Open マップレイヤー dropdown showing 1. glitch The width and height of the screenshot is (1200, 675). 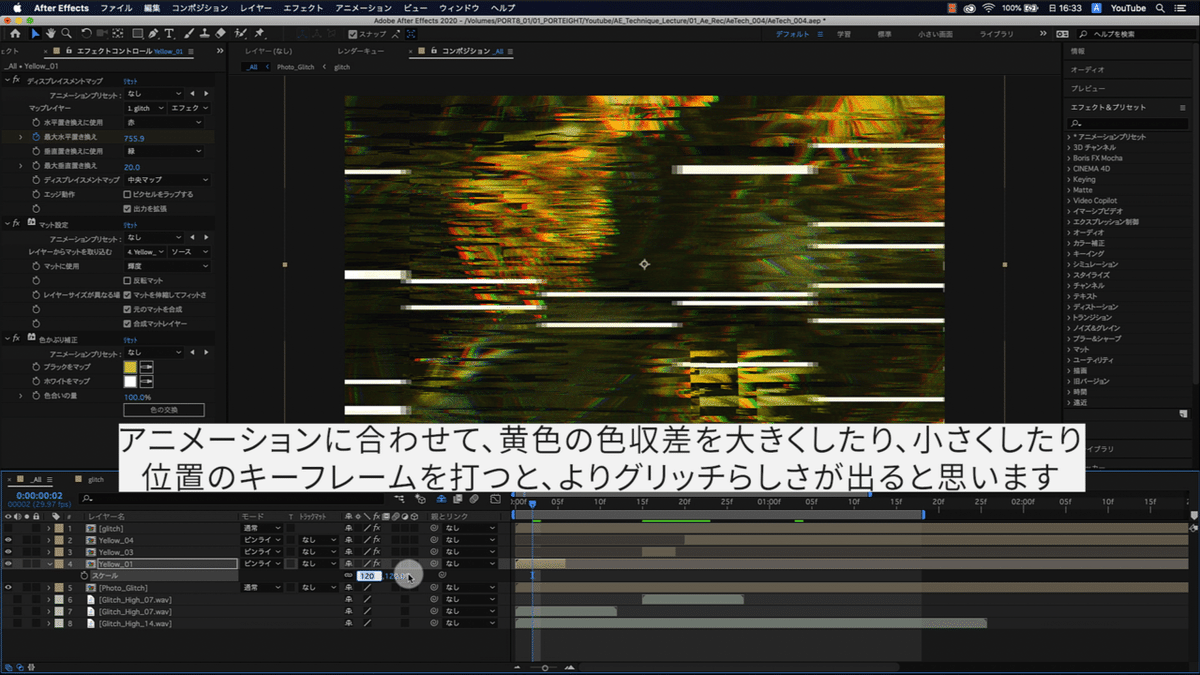(145, 107)
